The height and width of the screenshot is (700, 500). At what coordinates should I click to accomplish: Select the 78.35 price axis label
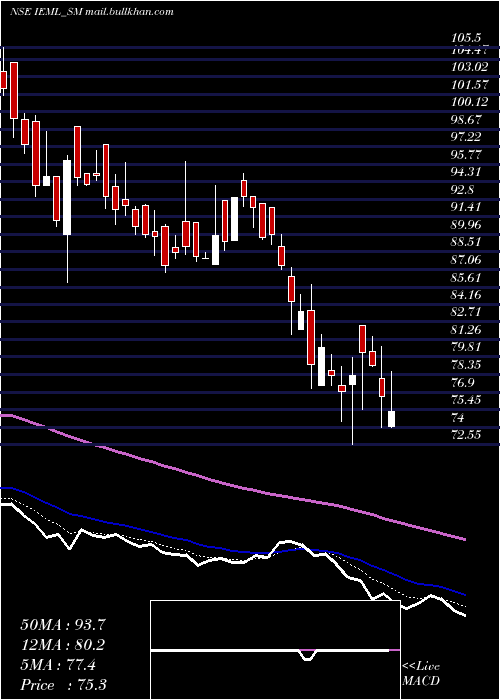pos(466,365)
